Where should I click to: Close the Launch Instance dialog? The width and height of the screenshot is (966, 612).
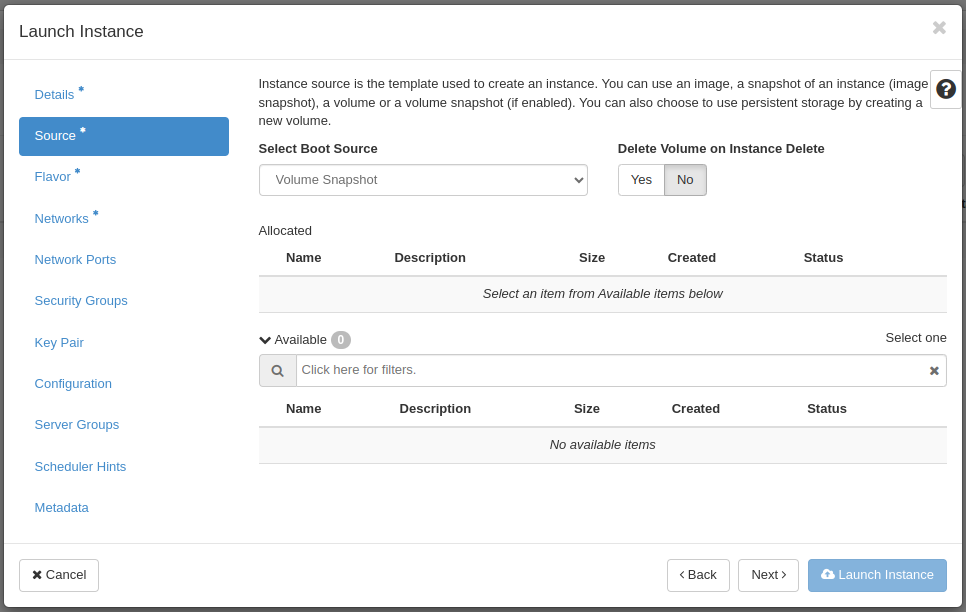939,28
